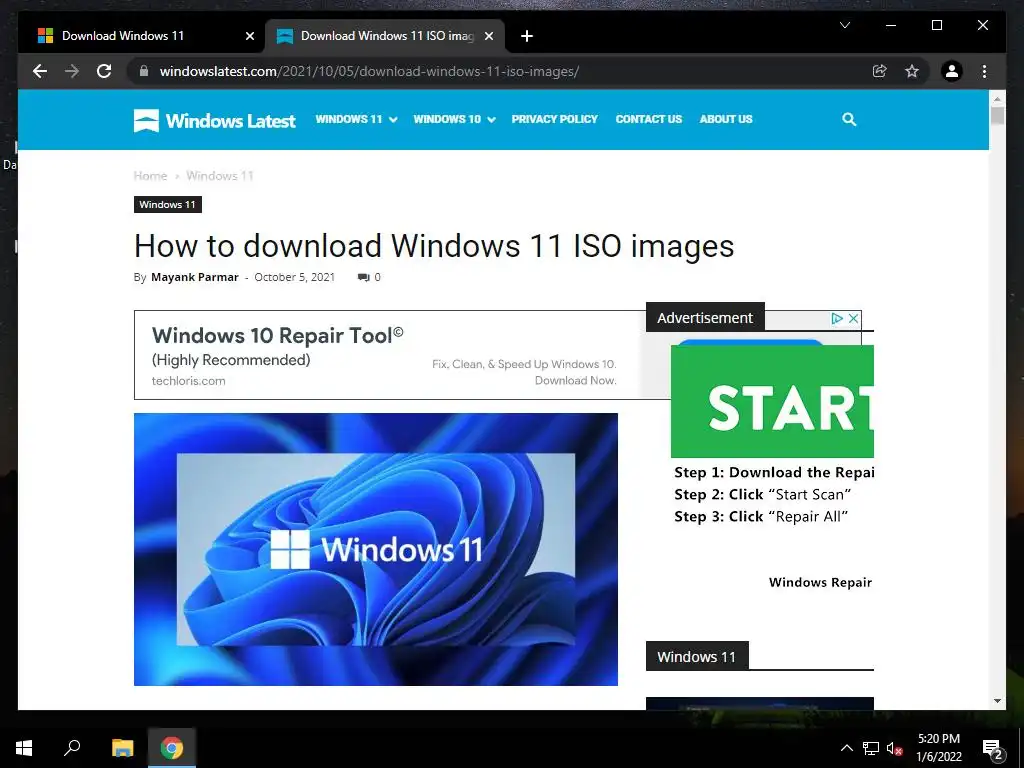The image size is (1024, 768).
Task: Click the page scrollbar down arrow
Action: click(997, 701)
